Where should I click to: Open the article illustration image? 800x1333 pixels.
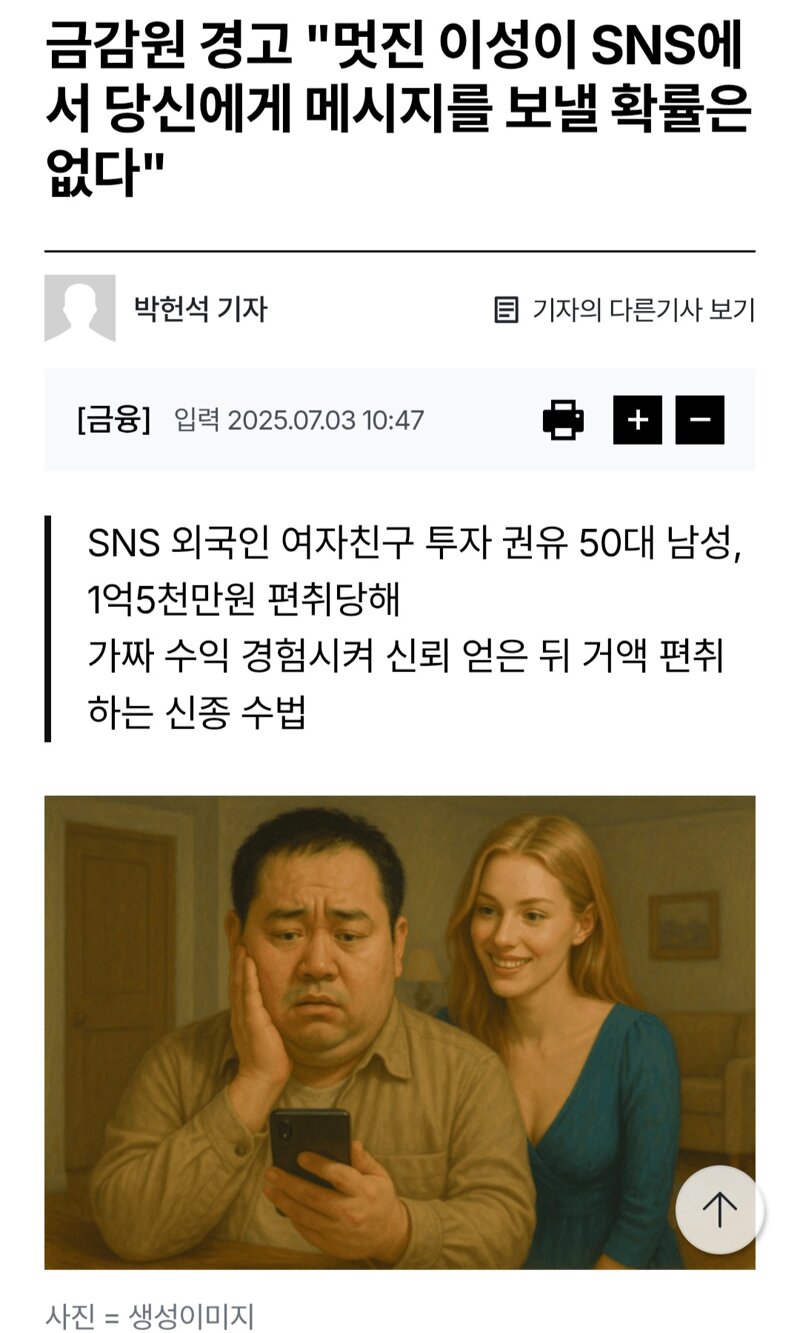click(400, 1032)
